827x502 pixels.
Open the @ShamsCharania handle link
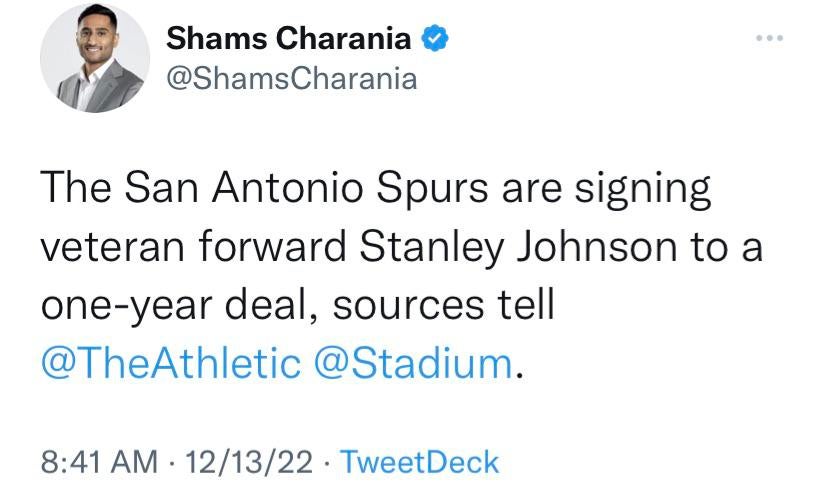290,78
